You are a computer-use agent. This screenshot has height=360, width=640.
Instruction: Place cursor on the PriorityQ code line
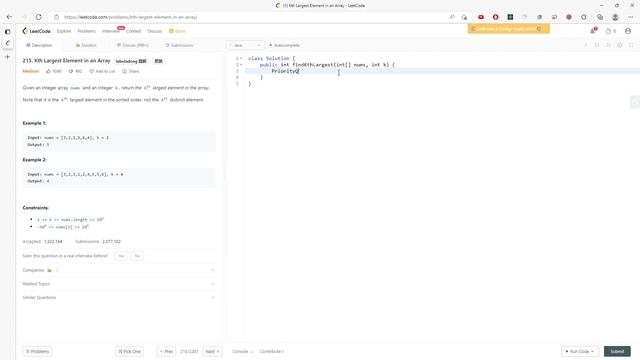point(442,71)
